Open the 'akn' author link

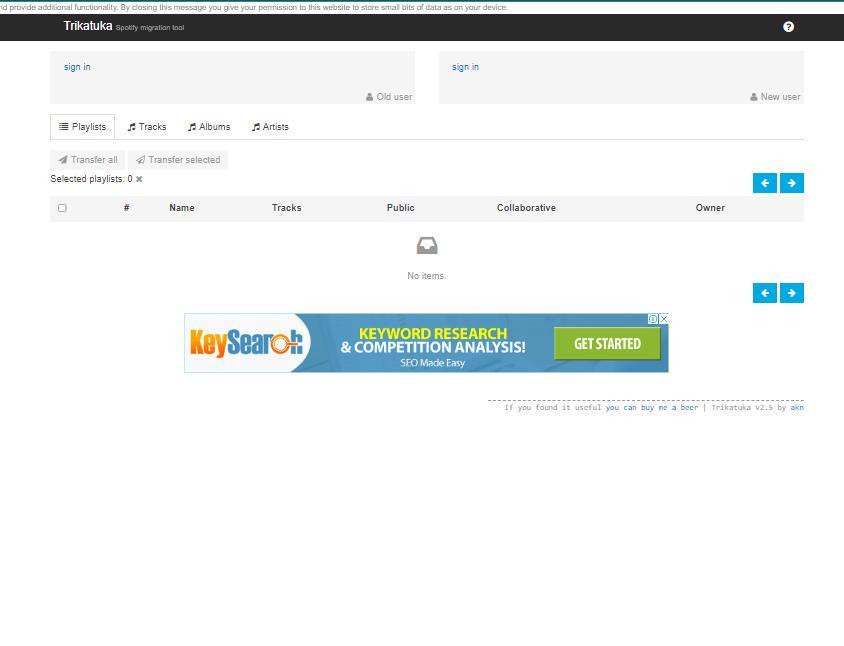[797, 408]
